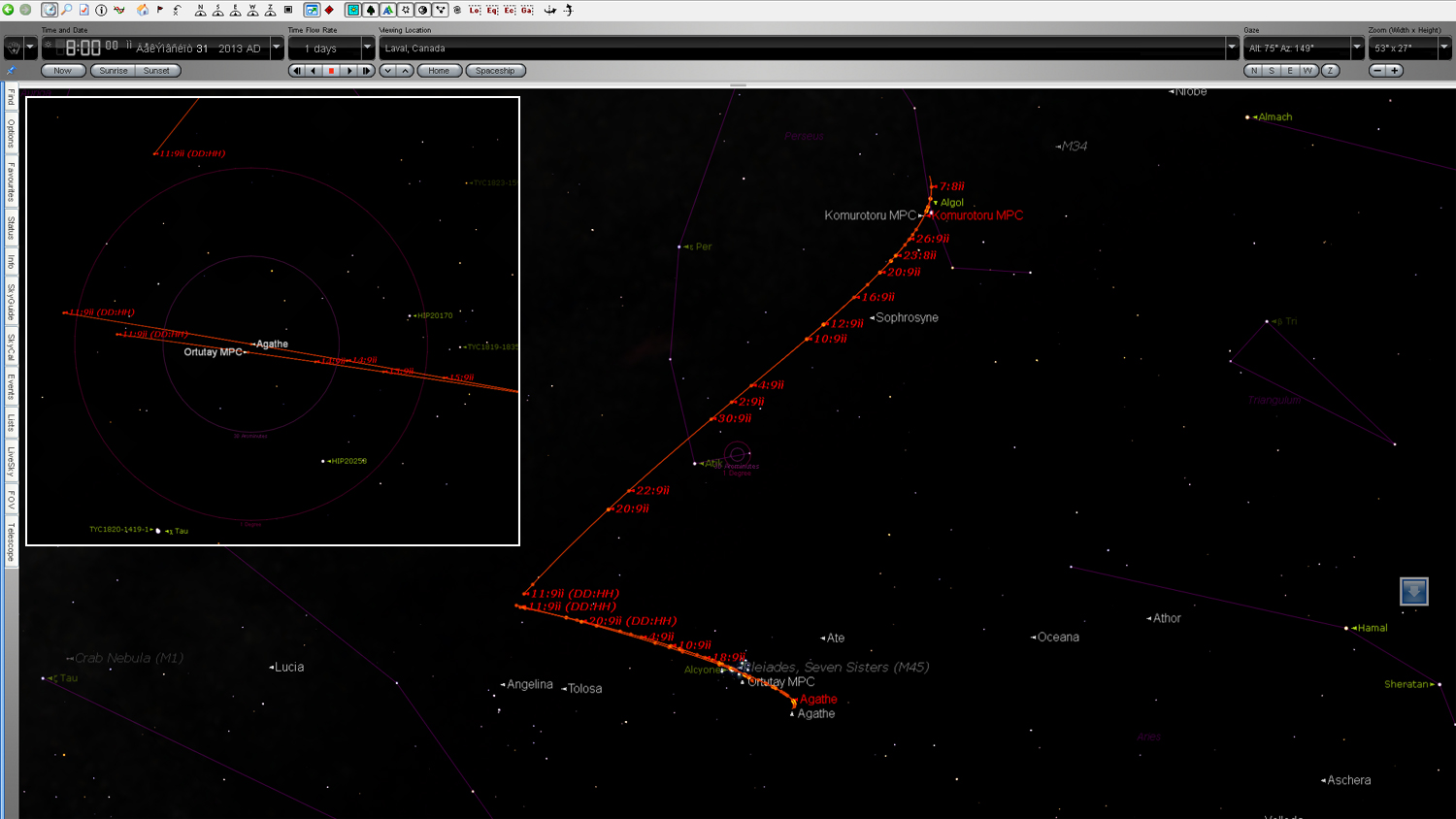Step time backward one step
The height and width of the screenshot is (819, 1456).
297,71
